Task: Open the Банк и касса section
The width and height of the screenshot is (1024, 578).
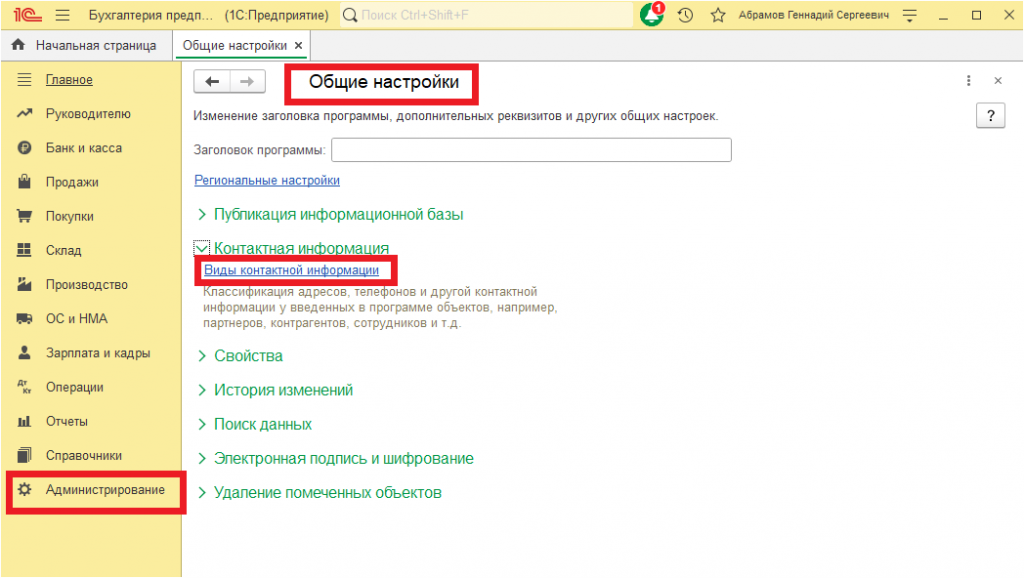Action: [x=84, y=148]
